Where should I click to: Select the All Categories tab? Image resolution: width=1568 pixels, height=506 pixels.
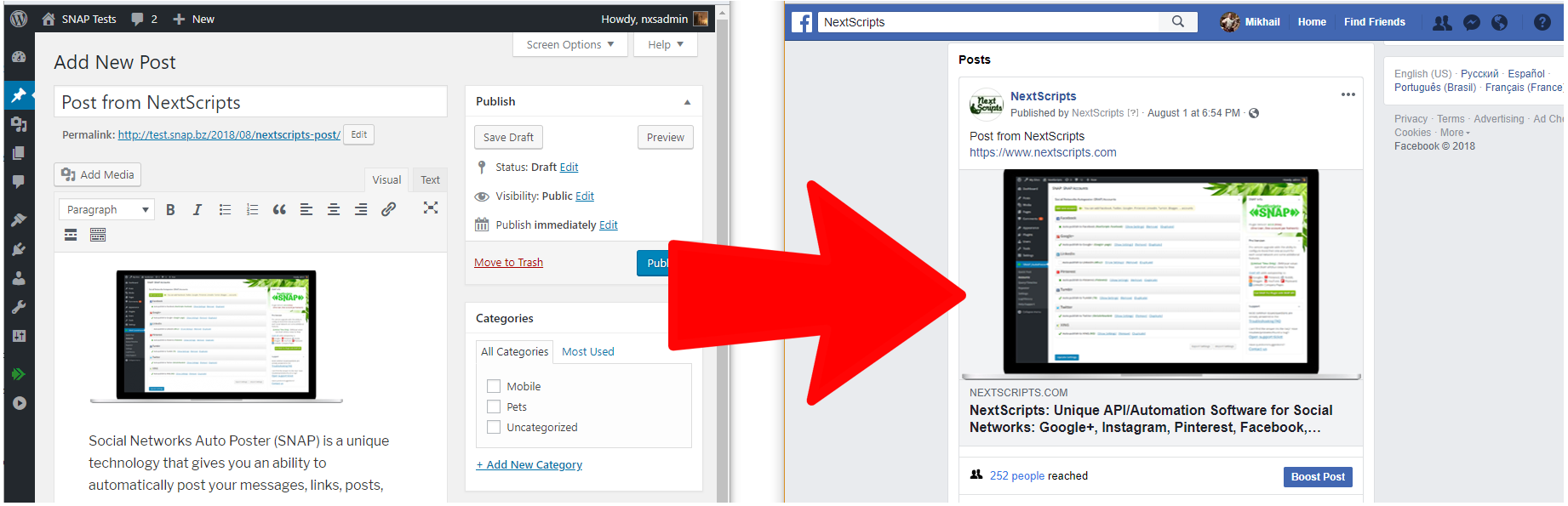[x=514, y=351]
